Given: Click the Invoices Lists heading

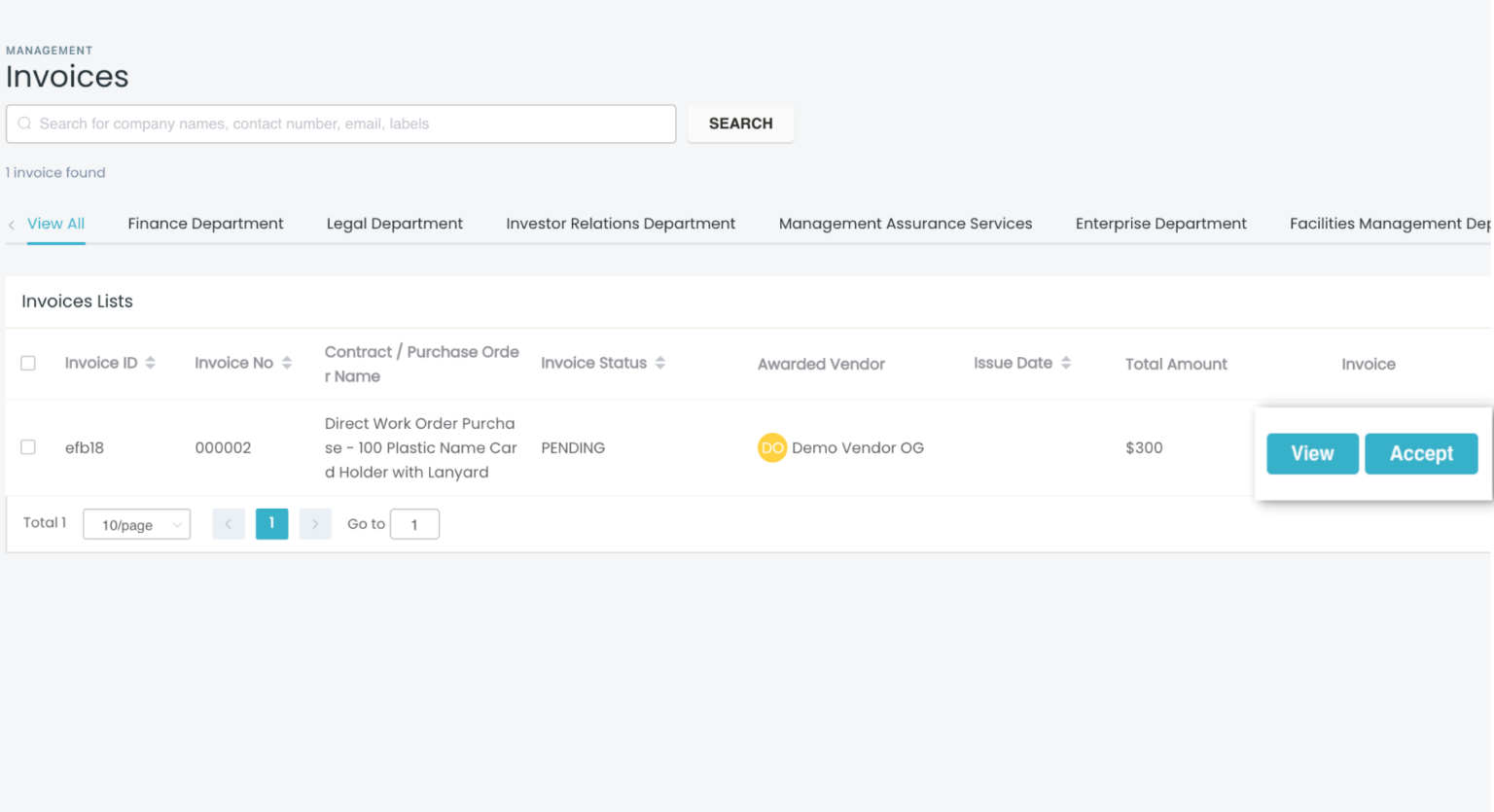Looking at the screenshot, I should (x=77, y=301).
